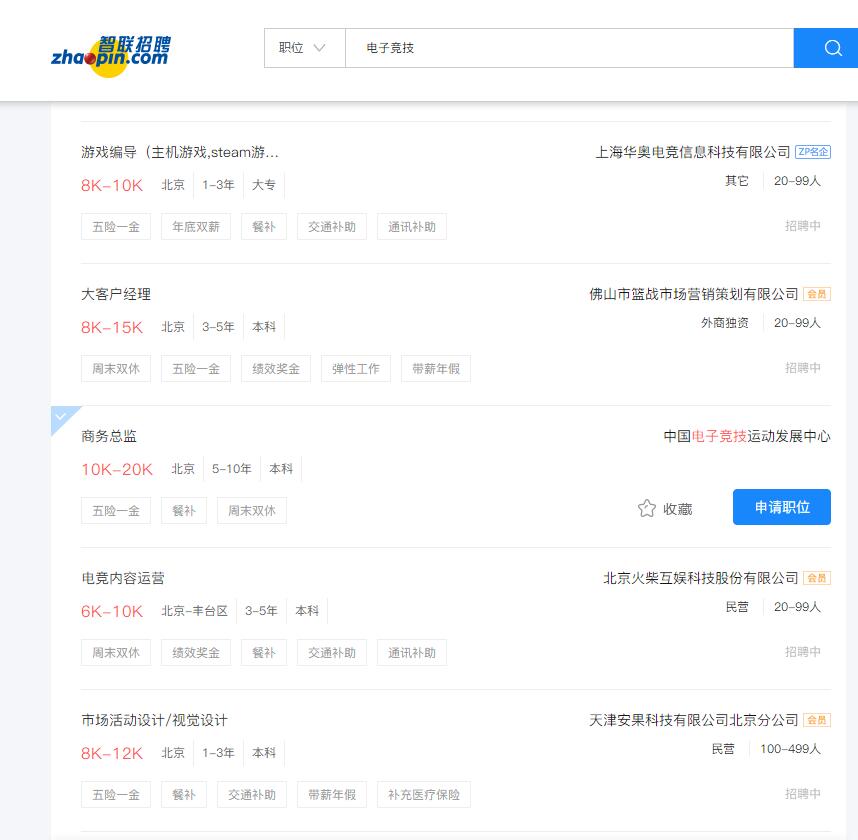
Task: Click the star favorite icon for 商务总监
Action: [647, 508]
